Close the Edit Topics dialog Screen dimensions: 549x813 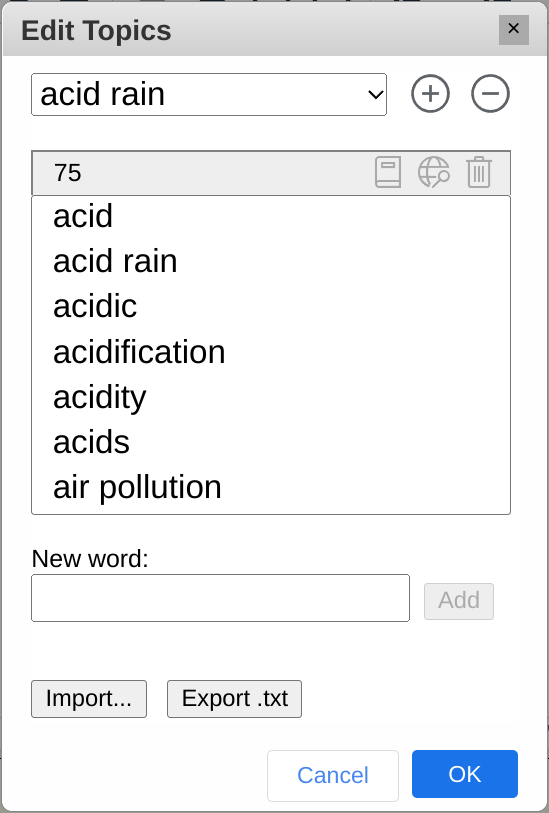514,30
